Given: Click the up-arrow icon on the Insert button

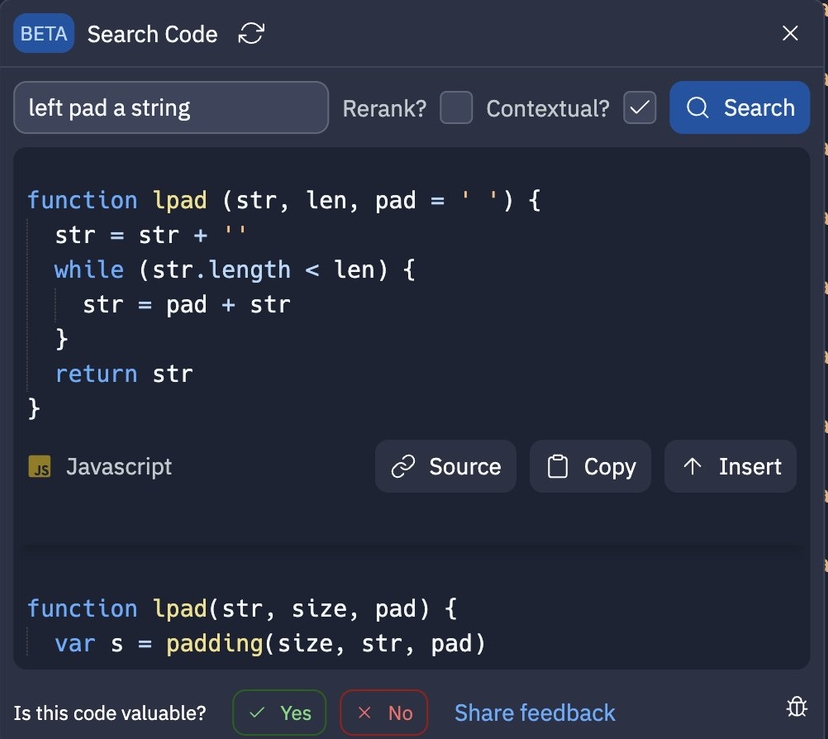Looking at the screenshot, I should point(694,466).
